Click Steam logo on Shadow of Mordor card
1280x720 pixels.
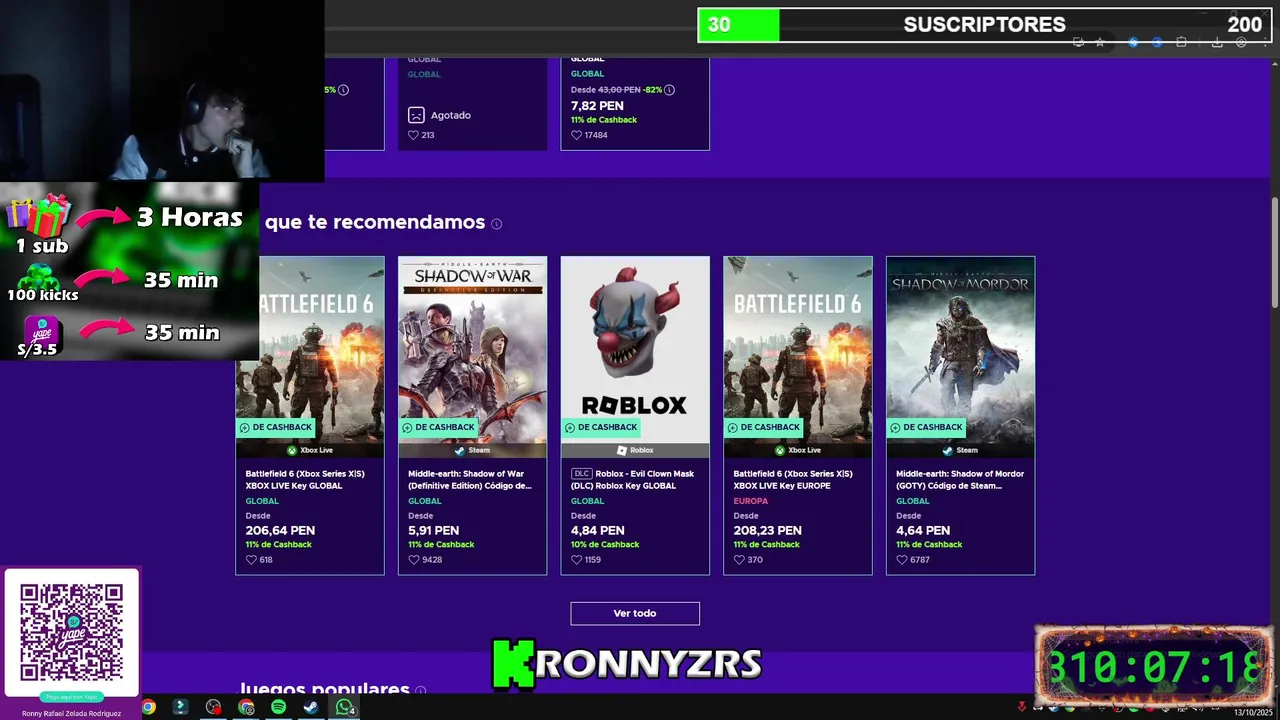click(x=947, y=450)
